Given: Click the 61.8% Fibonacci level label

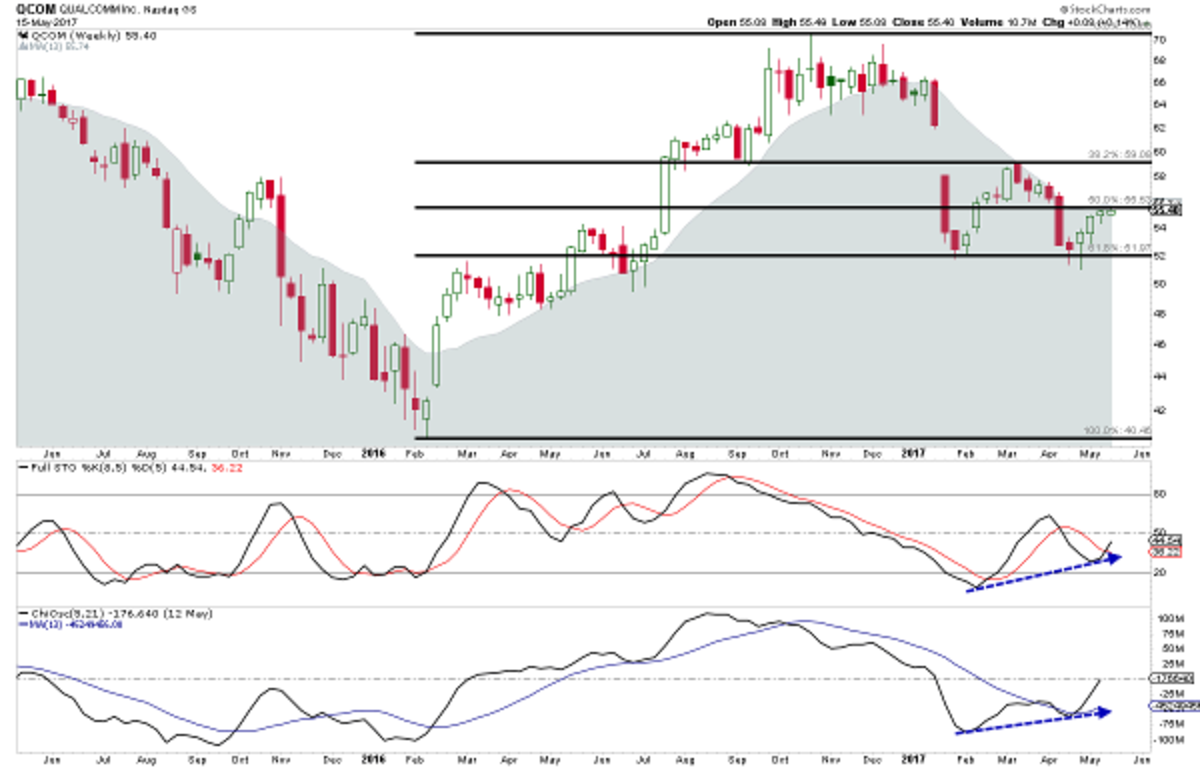Looking at the screenshot, I should [1119, 248].
